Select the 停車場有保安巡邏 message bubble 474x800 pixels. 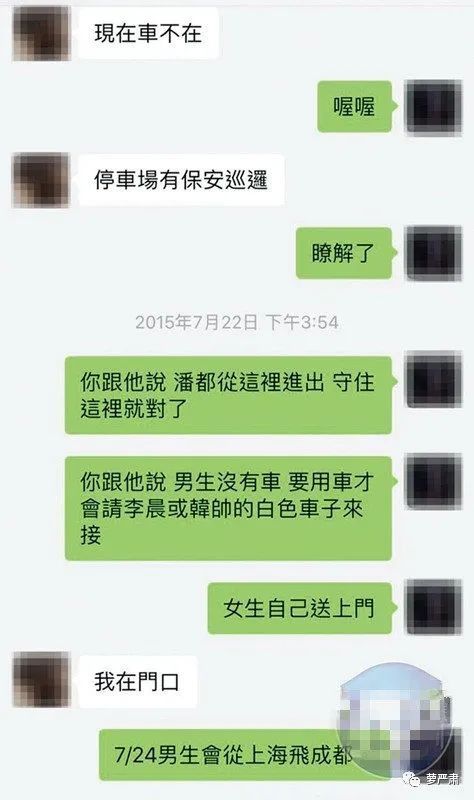point(181,180)
